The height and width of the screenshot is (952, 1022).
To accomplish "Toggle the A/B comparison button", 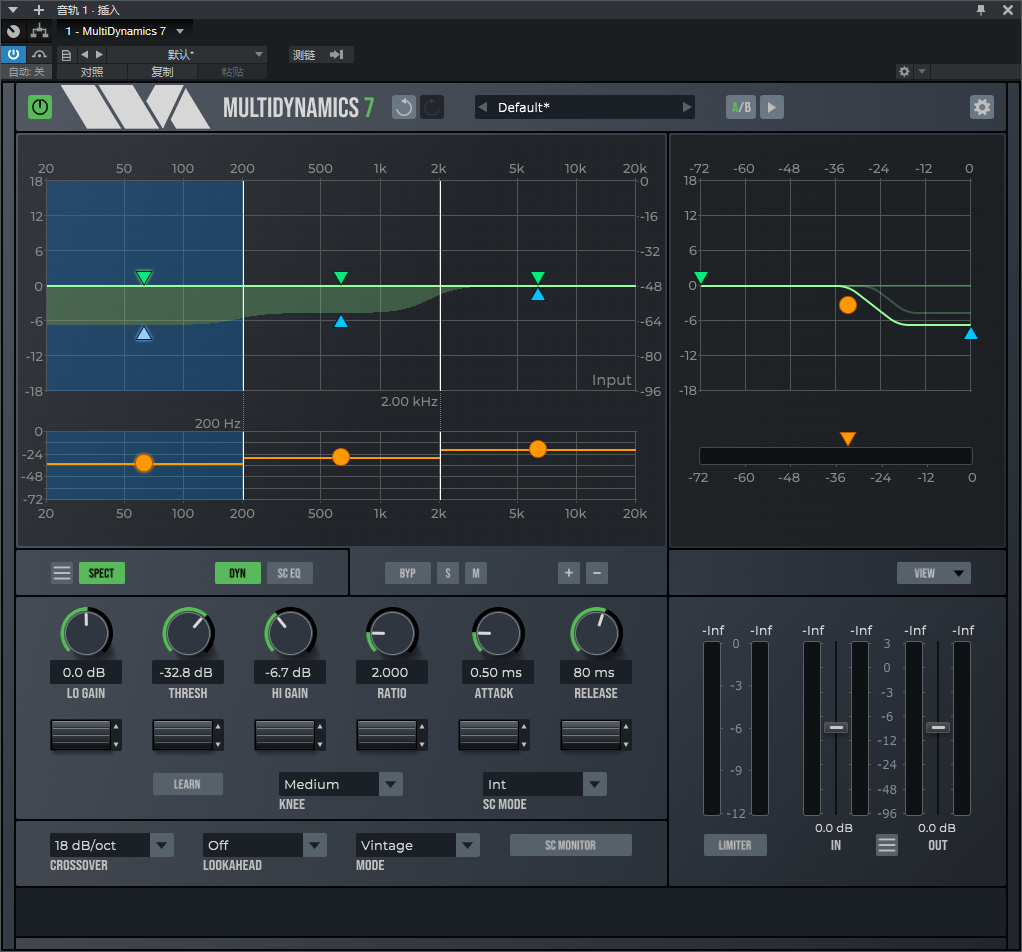I will pos(741,107).
